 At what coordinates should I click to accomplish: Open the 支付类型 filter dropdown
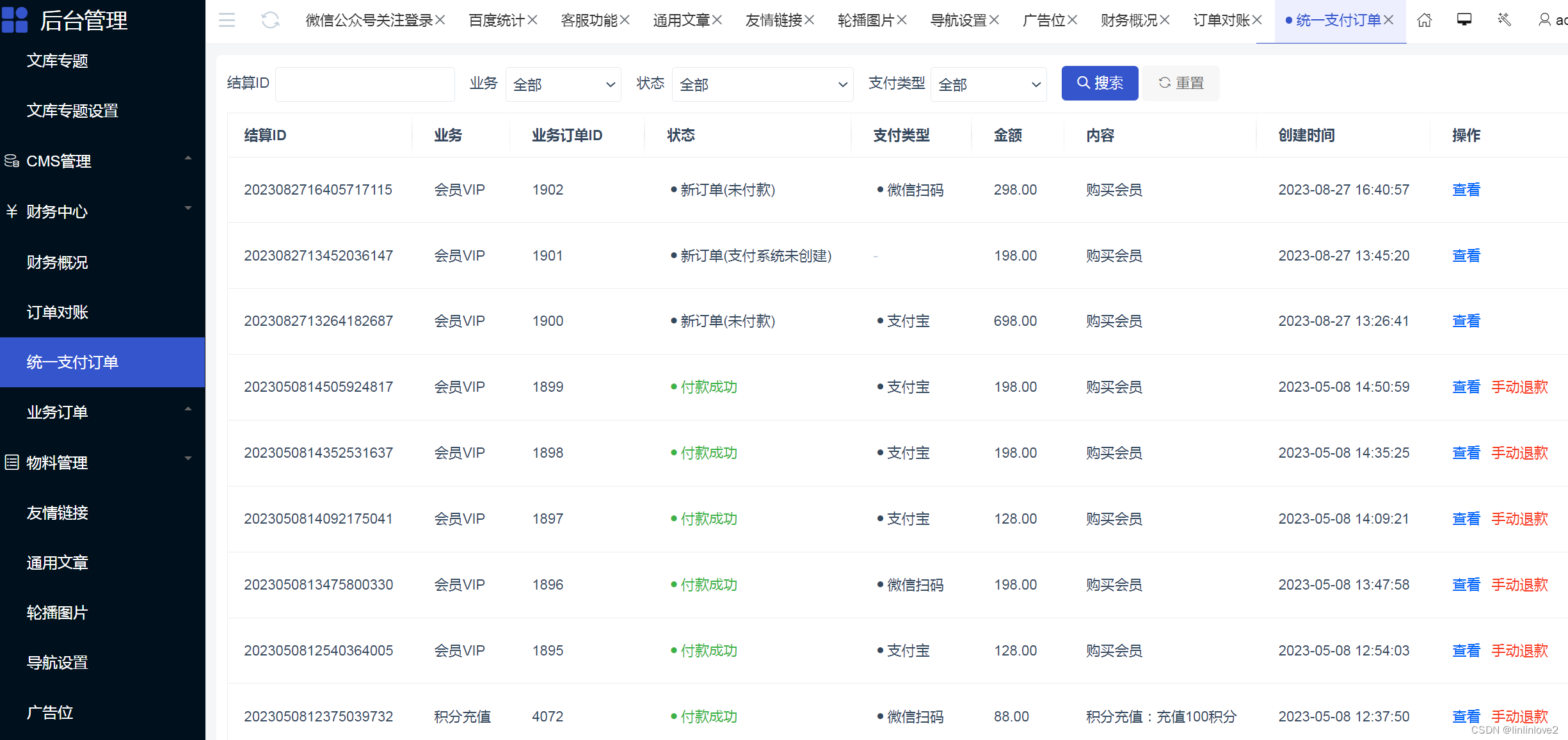988,84
